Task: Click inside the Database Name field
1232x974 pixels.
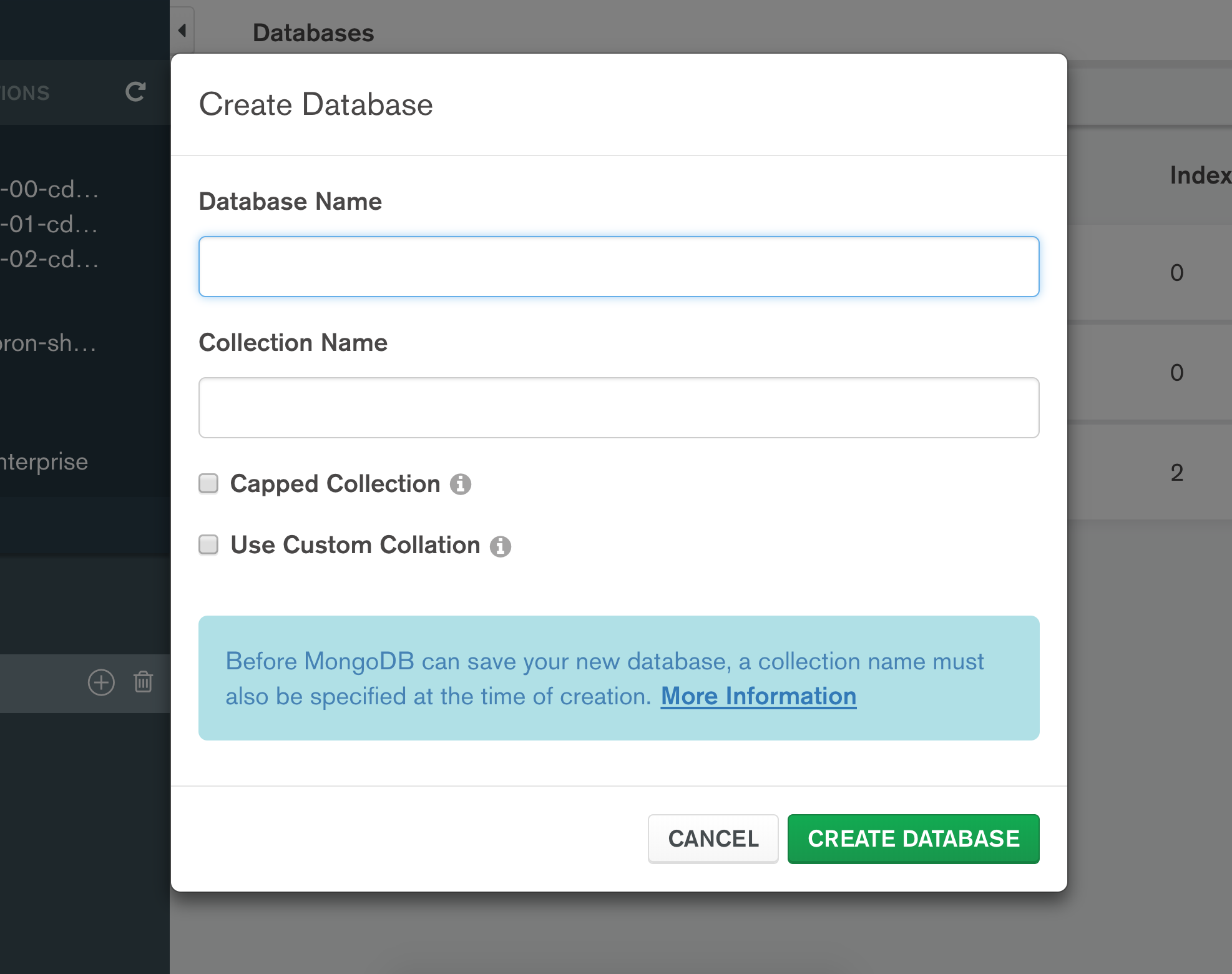Action: click(x=618, y=266)
